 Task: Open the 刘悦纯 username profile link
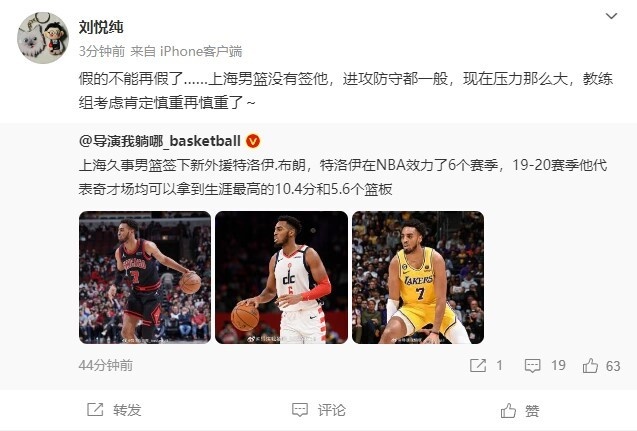[101, 27]
